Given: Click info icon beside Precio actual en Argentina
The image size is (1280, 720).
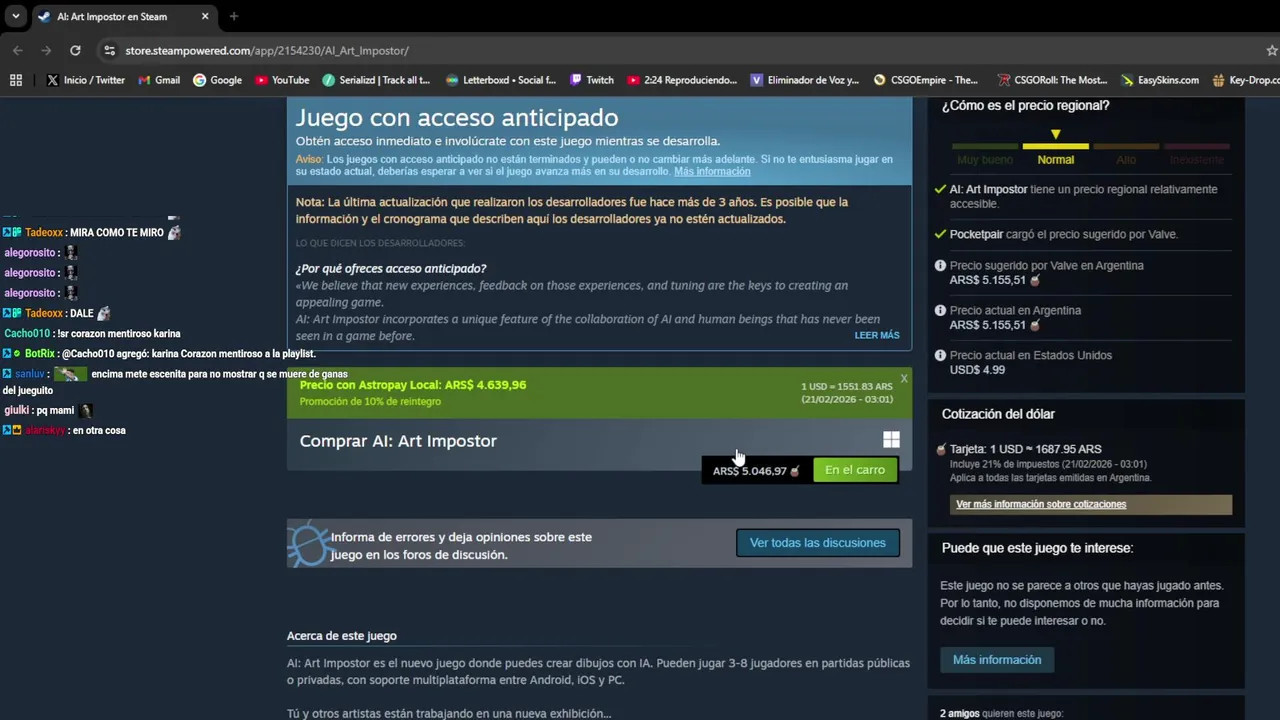Looking at the screenshot, I should point(940,311).
